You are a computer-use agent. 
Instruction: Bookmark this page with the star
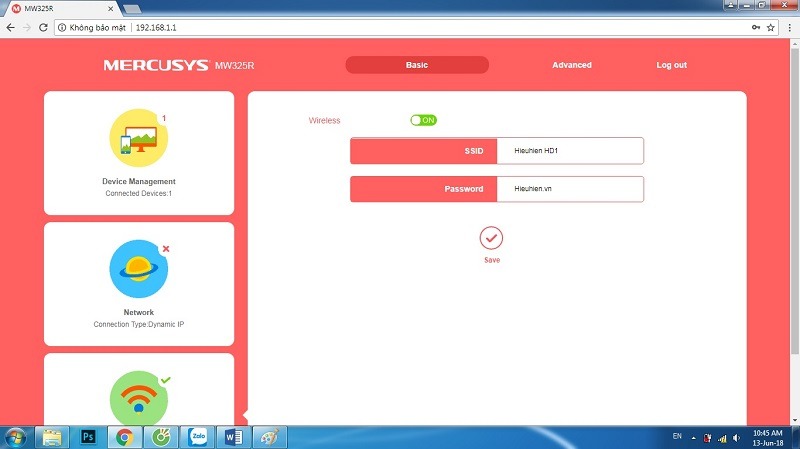771,28
